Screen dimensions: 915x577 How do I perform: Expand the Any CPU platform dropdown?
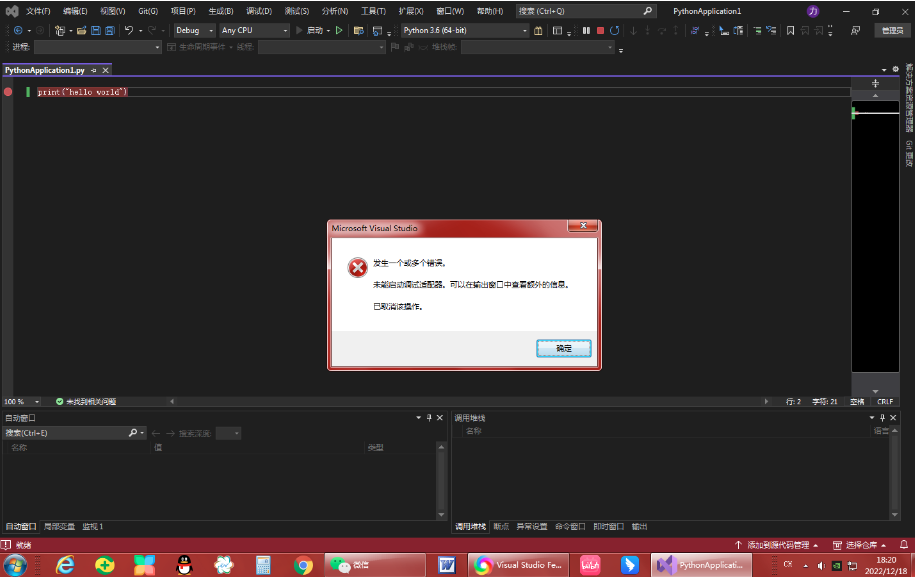point(285,30)
